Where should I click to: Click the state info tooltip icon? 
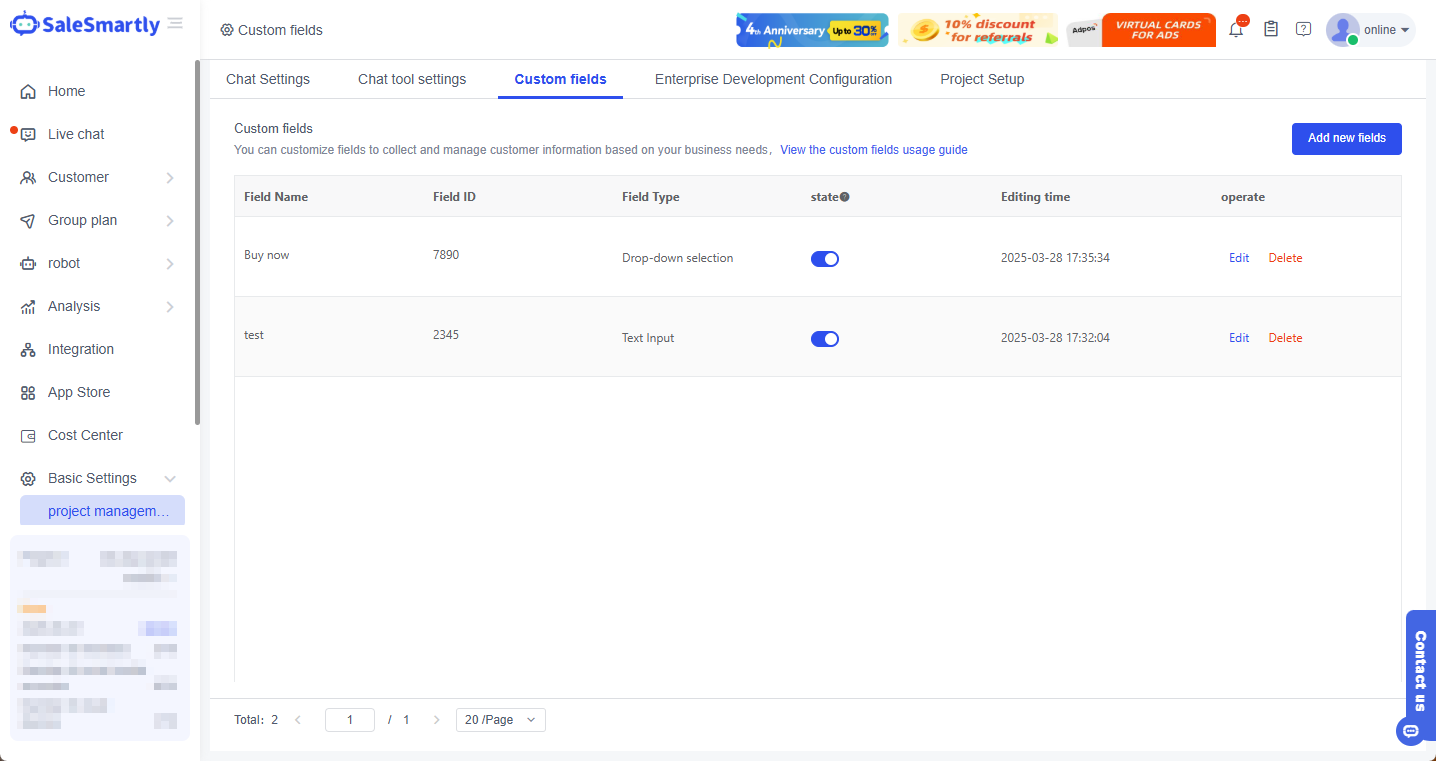click(845, 197)
